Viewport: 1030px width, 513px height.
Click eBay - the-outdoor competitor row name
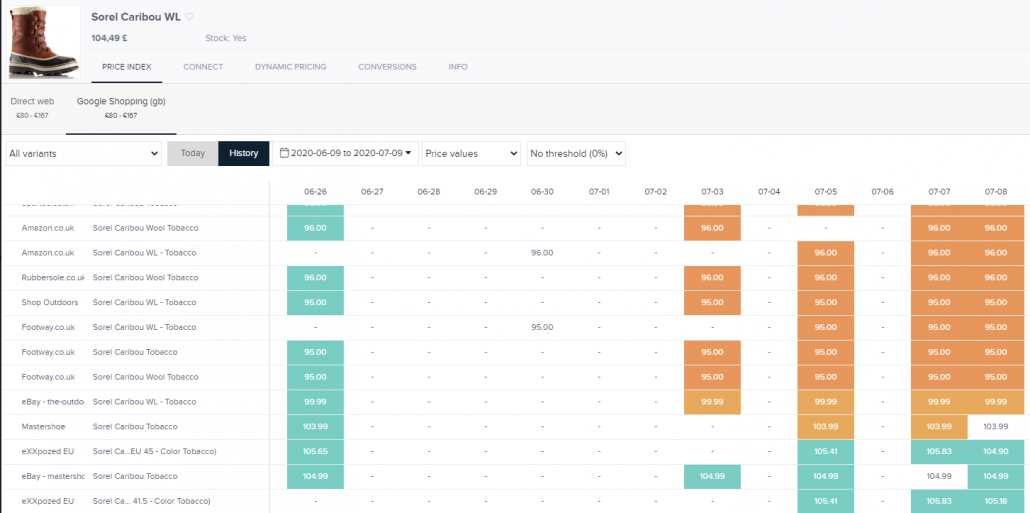(53, 402)
